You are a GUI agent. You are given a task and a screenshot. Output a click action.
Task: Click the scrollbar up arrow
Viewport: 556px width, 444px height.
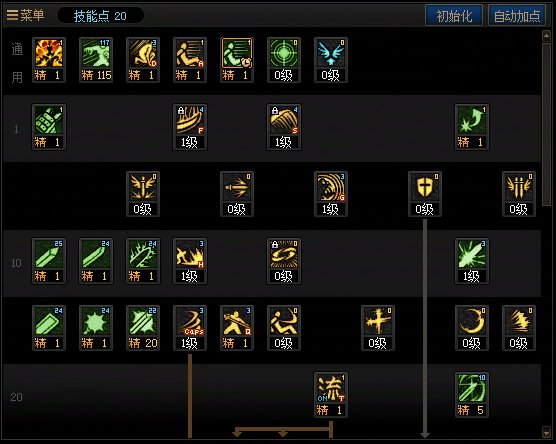[x=546, y=36]
